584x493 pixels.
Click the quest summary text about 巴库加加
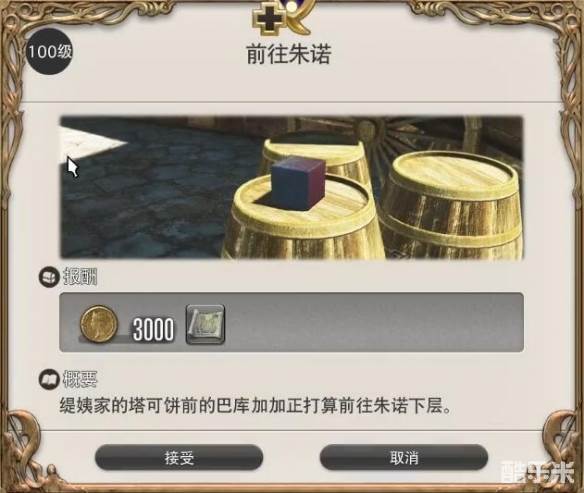pyautogui.click(x=256, y=405)
